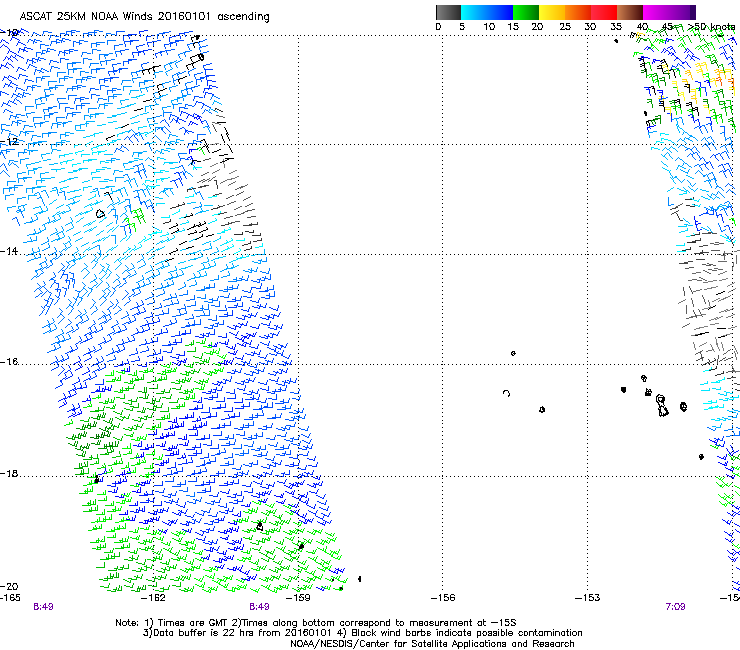
Task: Click the '35' label under the color legend
Action: [616, 27]
